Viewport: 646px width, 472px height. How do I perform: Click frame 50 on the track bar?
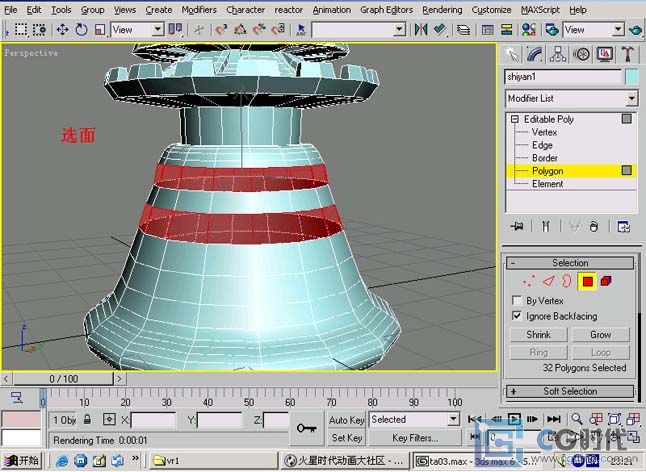point(249,402)
